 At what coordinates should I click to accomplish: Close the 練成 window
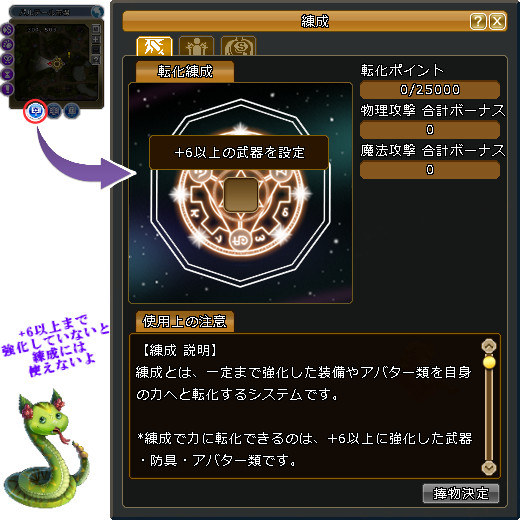(x=497, y=22)
